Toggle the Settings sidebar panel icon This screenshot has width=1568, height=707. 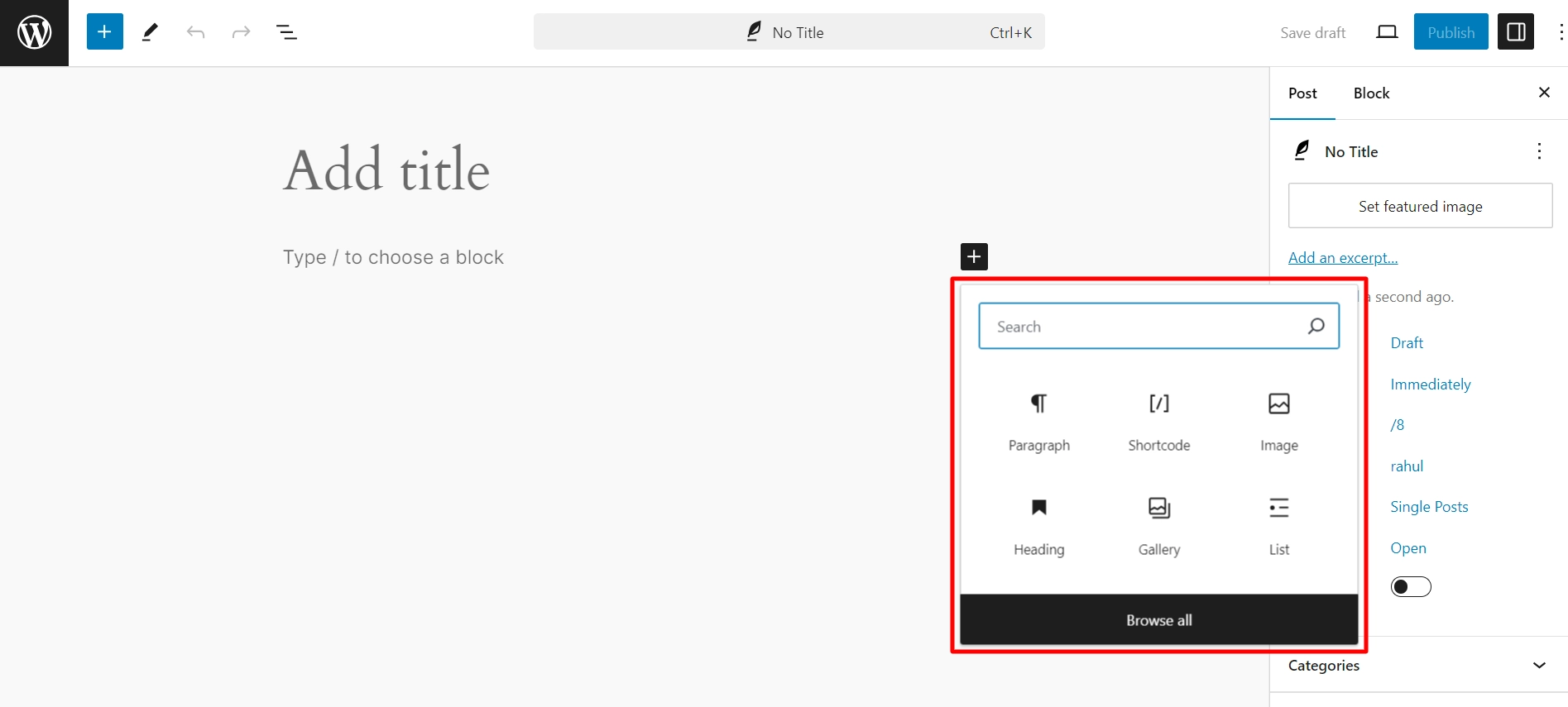[1516, 32]
